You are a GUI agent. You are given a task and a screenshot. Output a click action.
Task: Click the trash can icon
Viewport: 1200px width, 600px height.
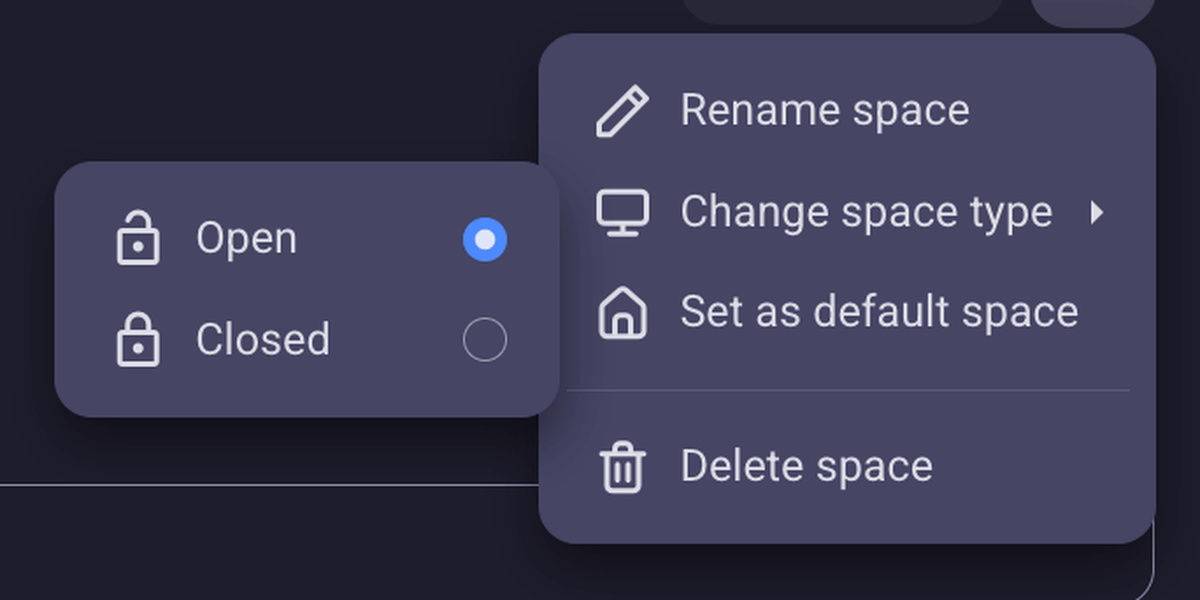click(x=622, y=466)
